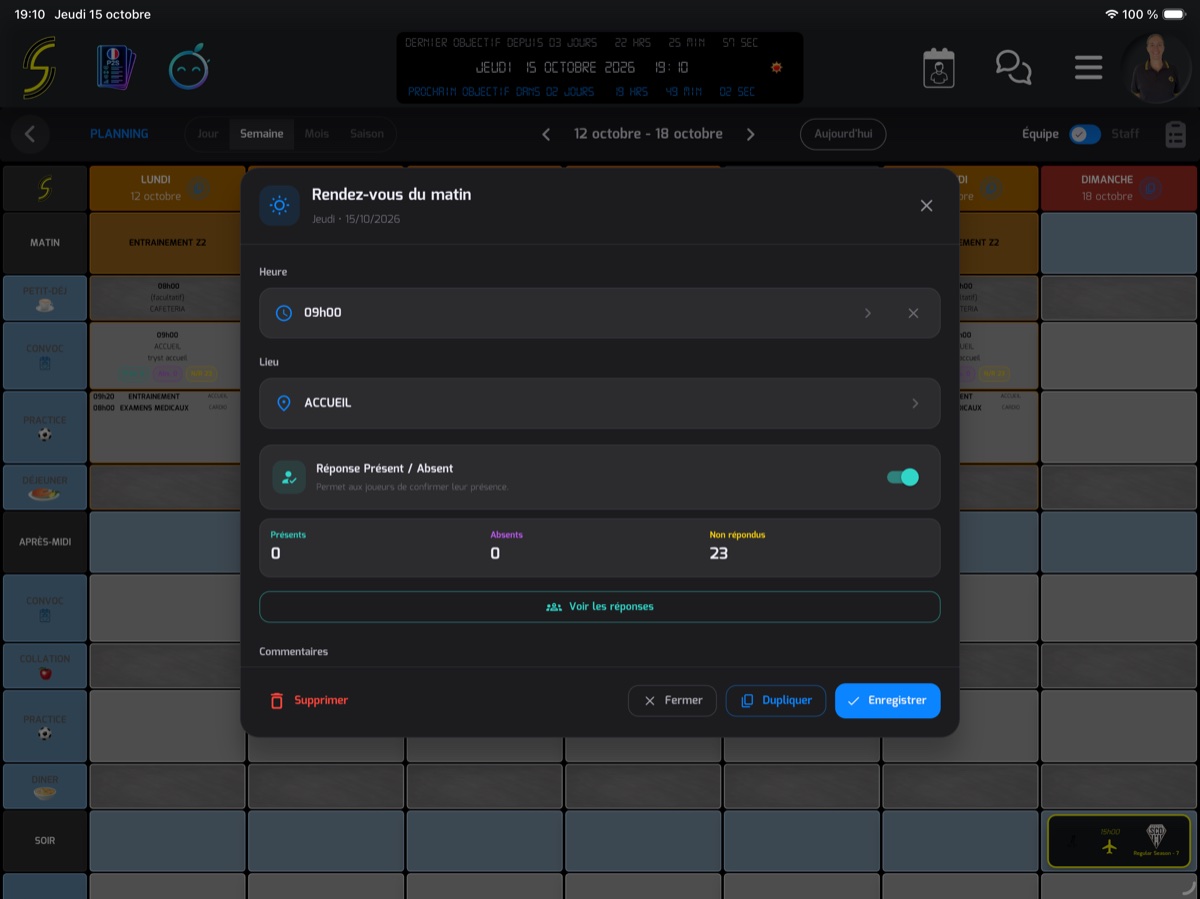This screenshot has height=899, width=1200.
Task: Click the sun icon in dialog header
Action: [x=279, y=205]
